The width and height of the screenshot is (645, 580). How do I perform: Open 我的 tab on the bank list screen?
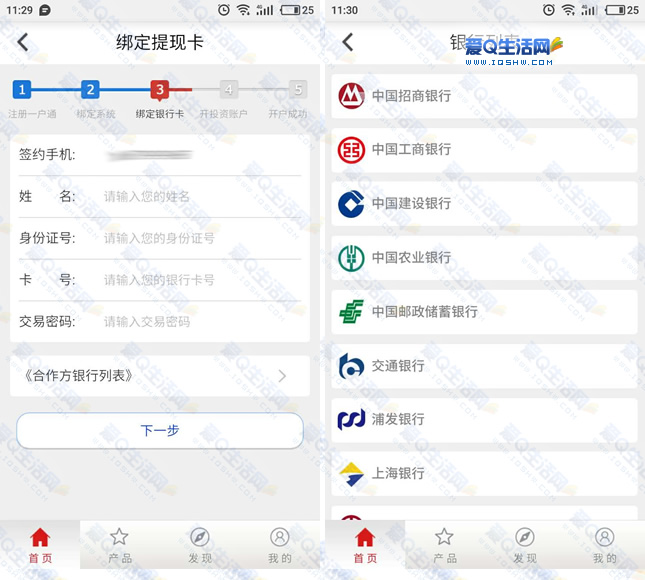tap(605, 545)
